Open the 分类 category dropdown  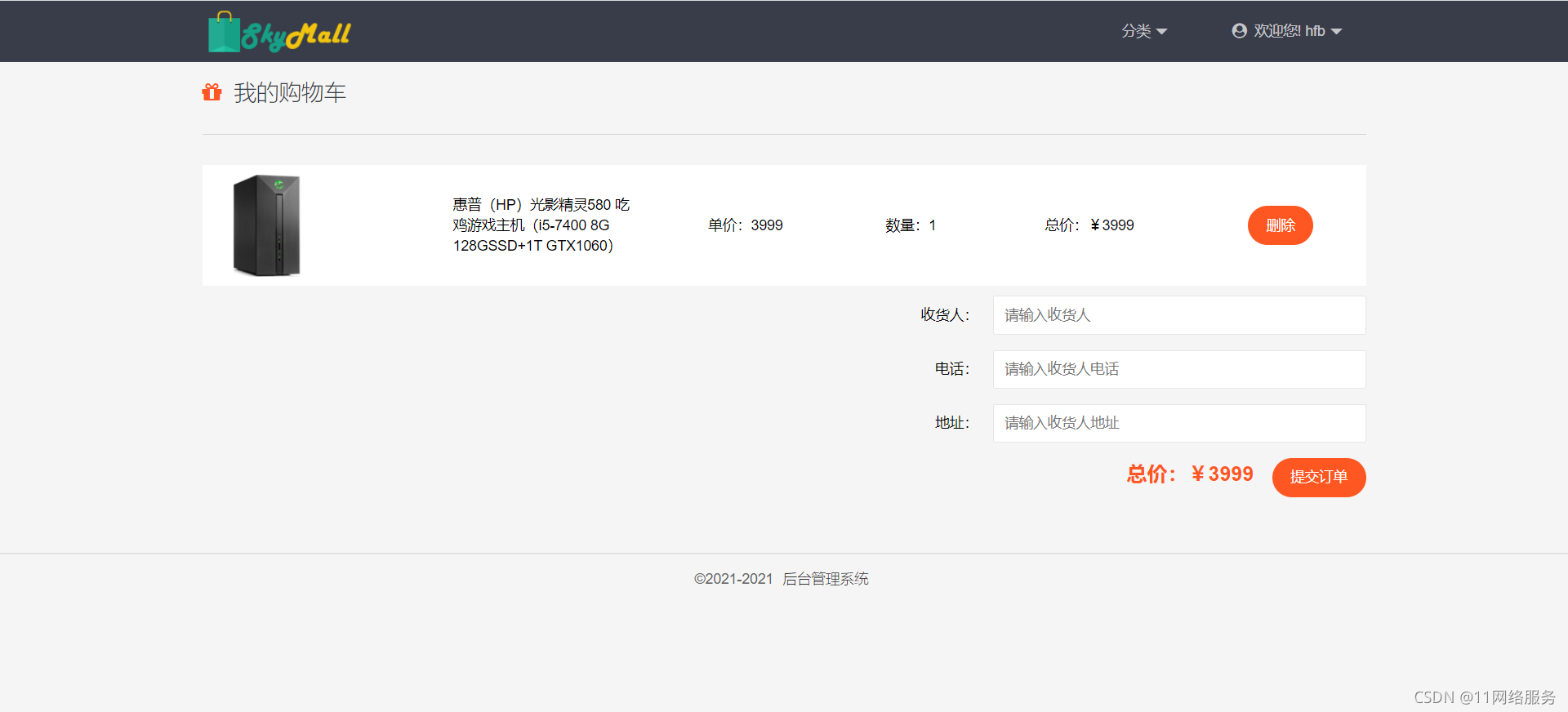click(x=1144, y=31)
